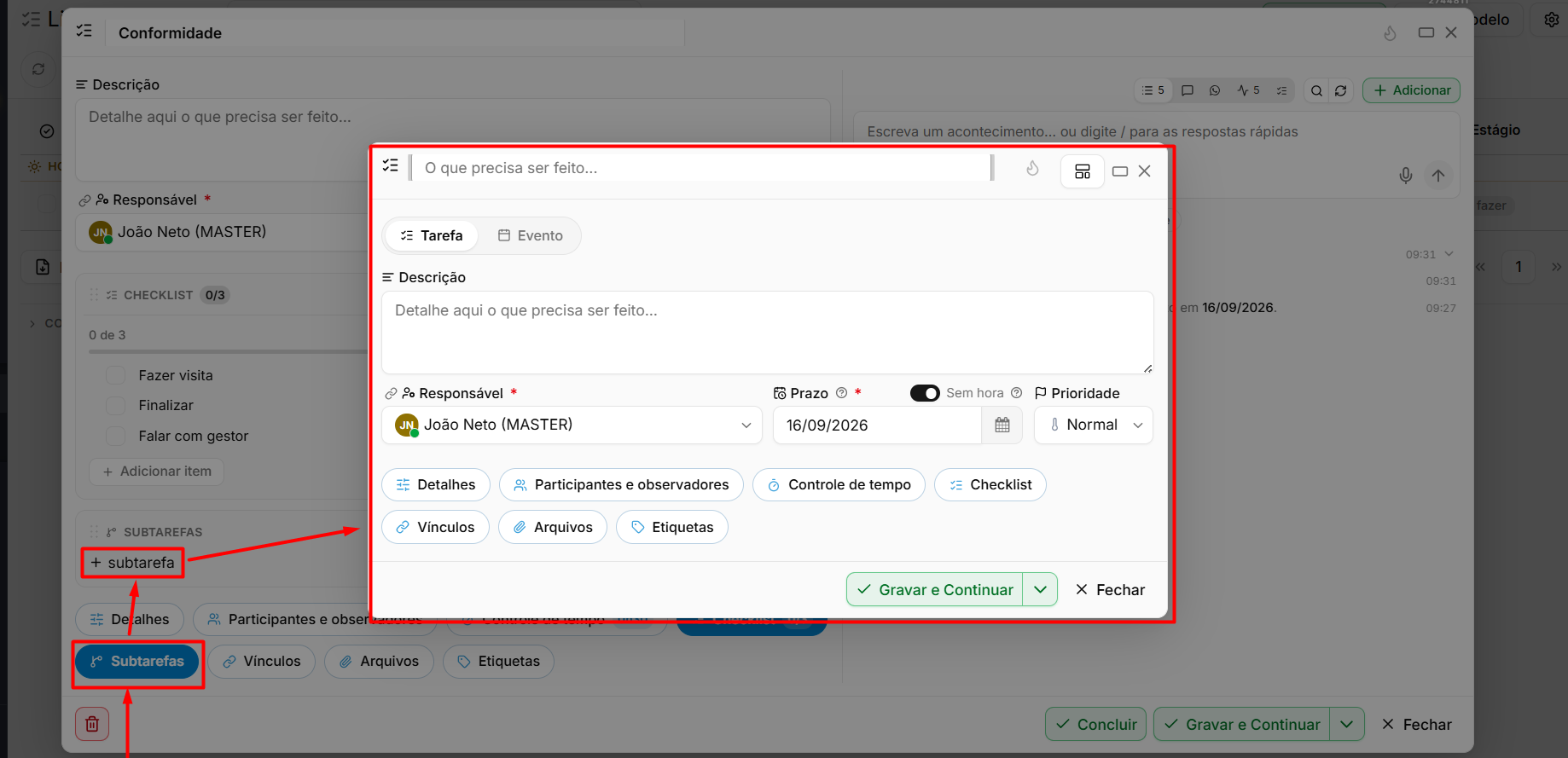Open Controle de tempo in the subtask popup
The width and height of the screenshot is (1568, 758).
(x=839, y=484)
